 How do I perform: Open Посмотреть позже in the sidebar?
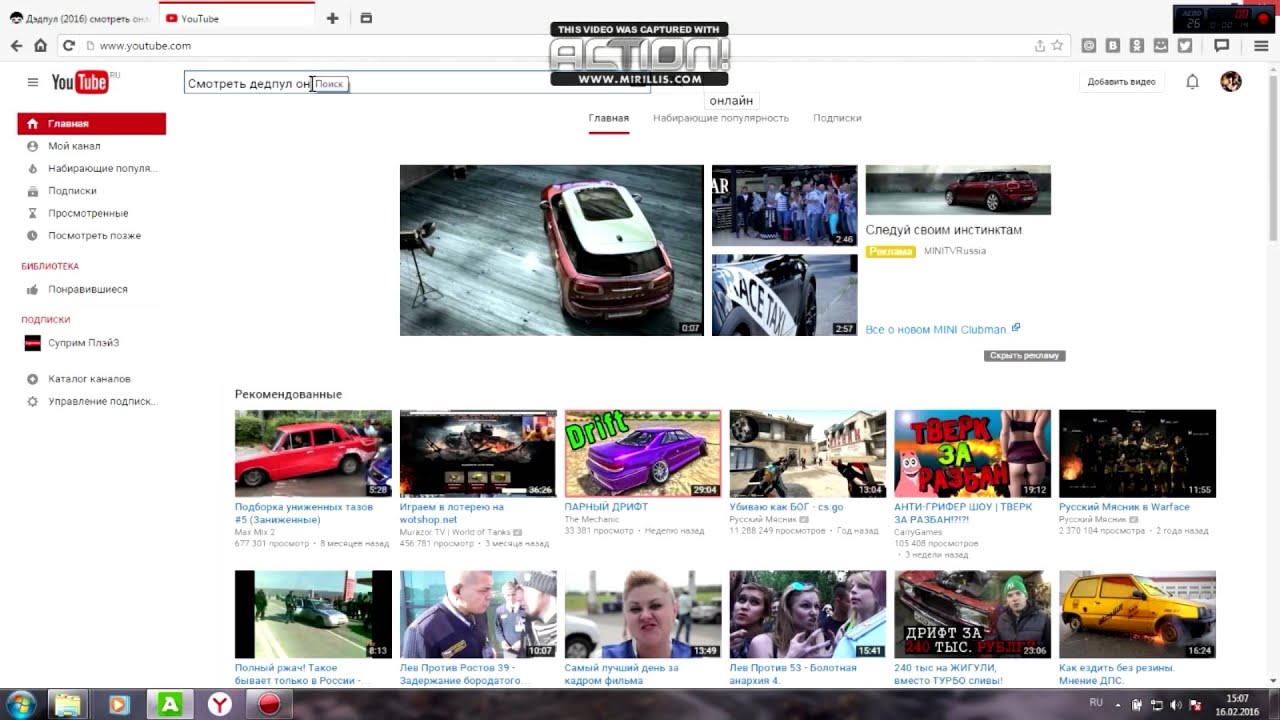tap(92, 236)
